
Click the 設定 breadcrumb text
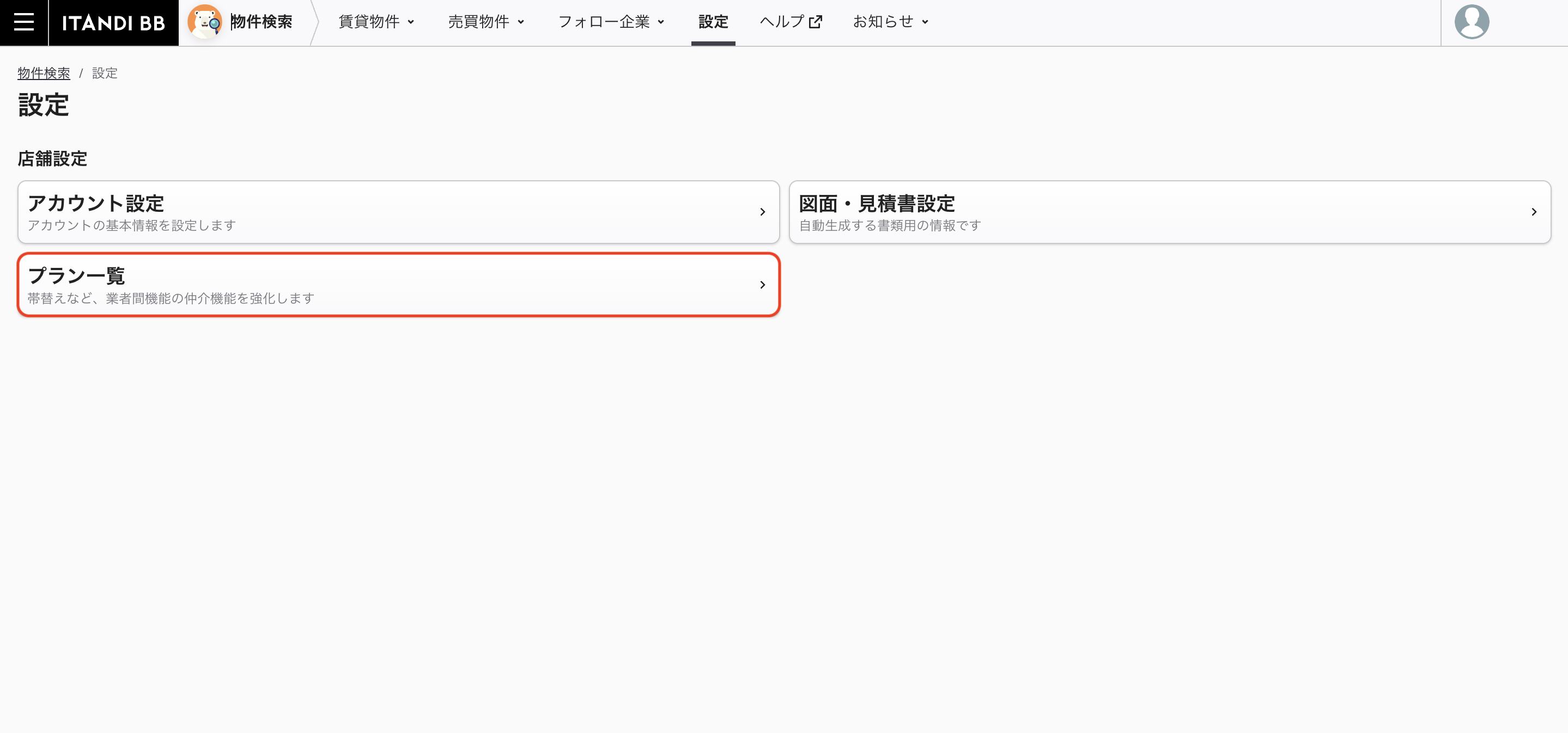(105, 73)
